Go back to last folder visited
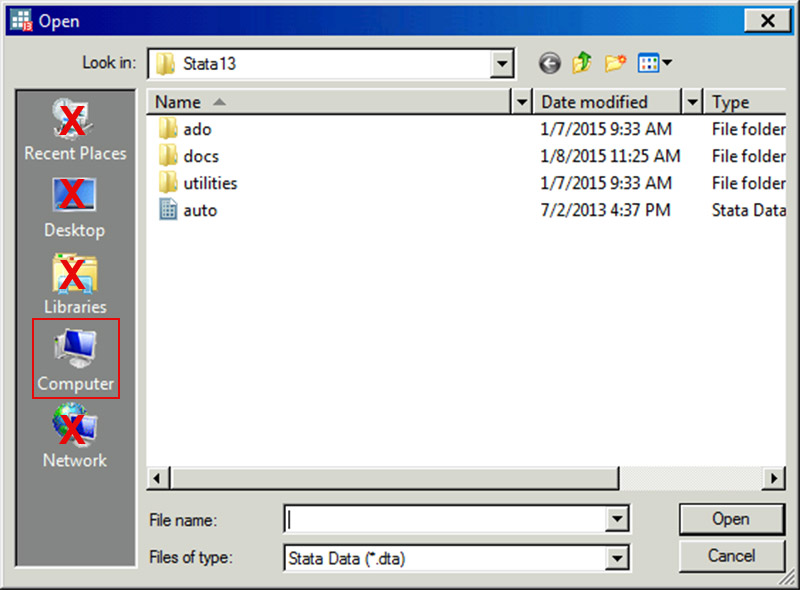 pyautogui.click(x=549, y=64)
